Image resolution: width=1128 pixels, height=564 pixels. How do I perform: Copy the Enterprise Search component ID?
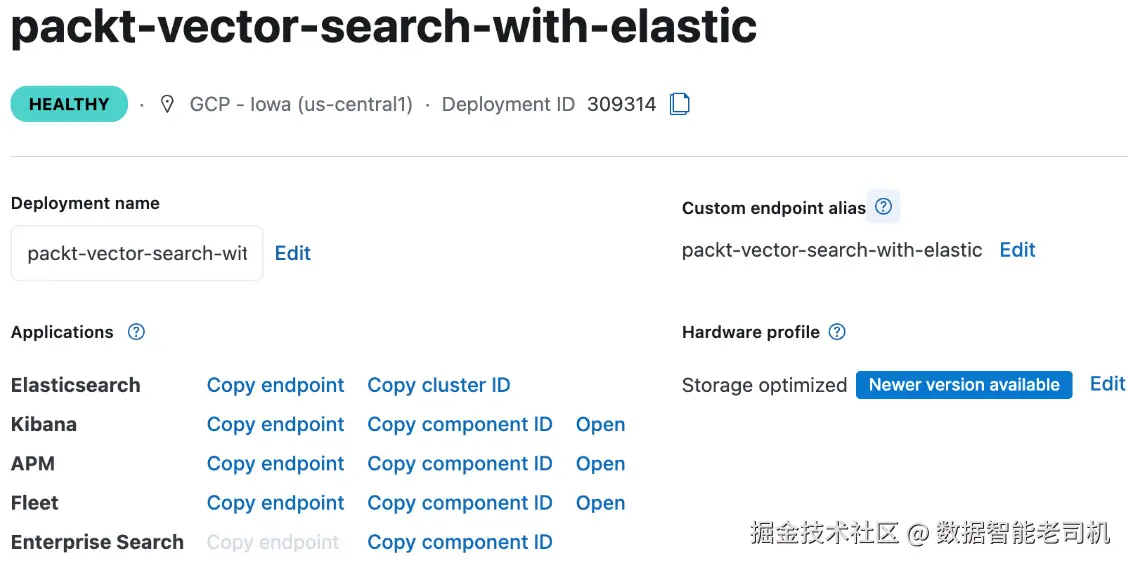point(460,542)
